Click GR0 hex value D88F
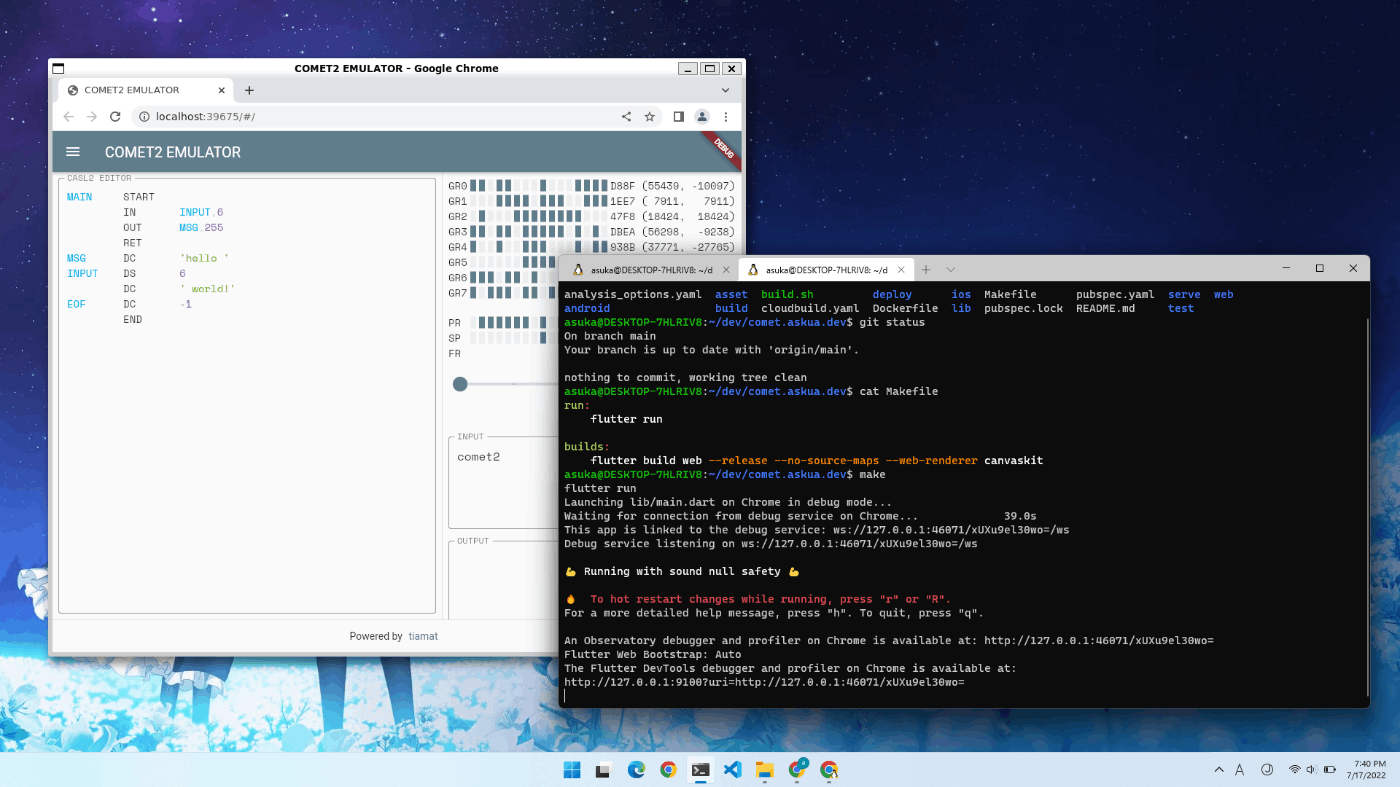This screenshot has height=787, width=1400. (622, 186)
